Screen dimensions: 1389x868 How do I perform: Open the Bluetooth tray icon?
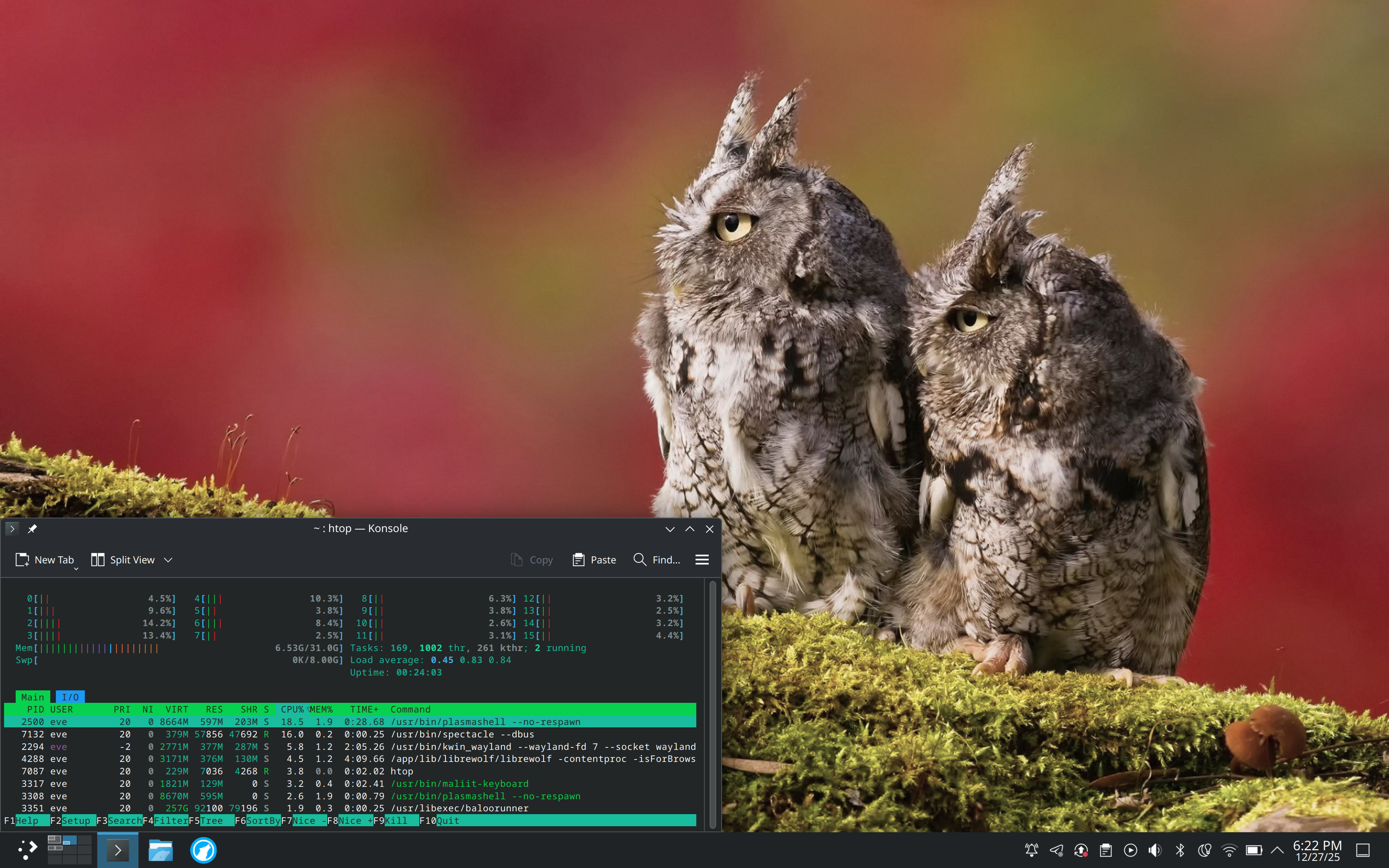(1180, 850)
